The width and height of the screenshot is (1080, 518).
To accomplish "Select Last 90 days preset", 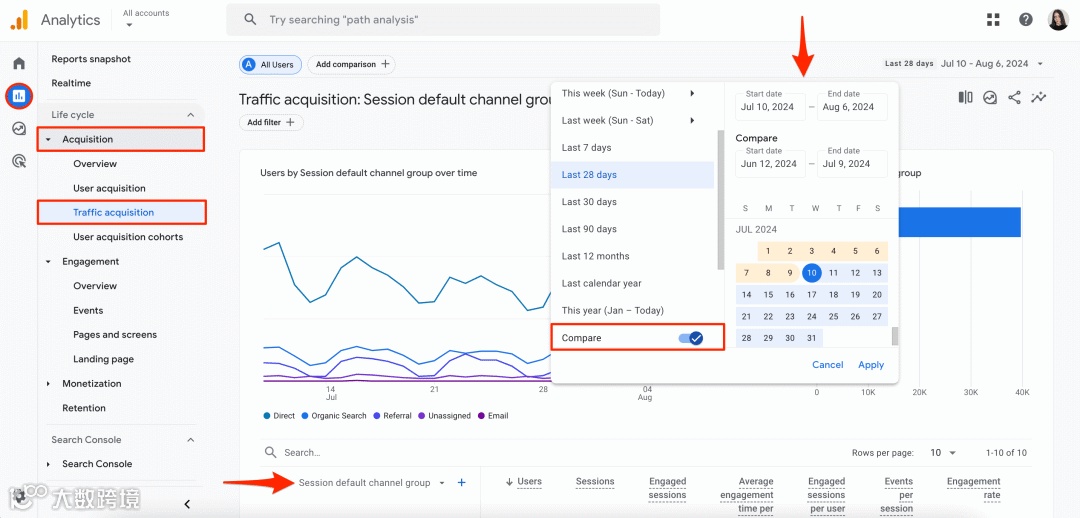I will [632, 229].
